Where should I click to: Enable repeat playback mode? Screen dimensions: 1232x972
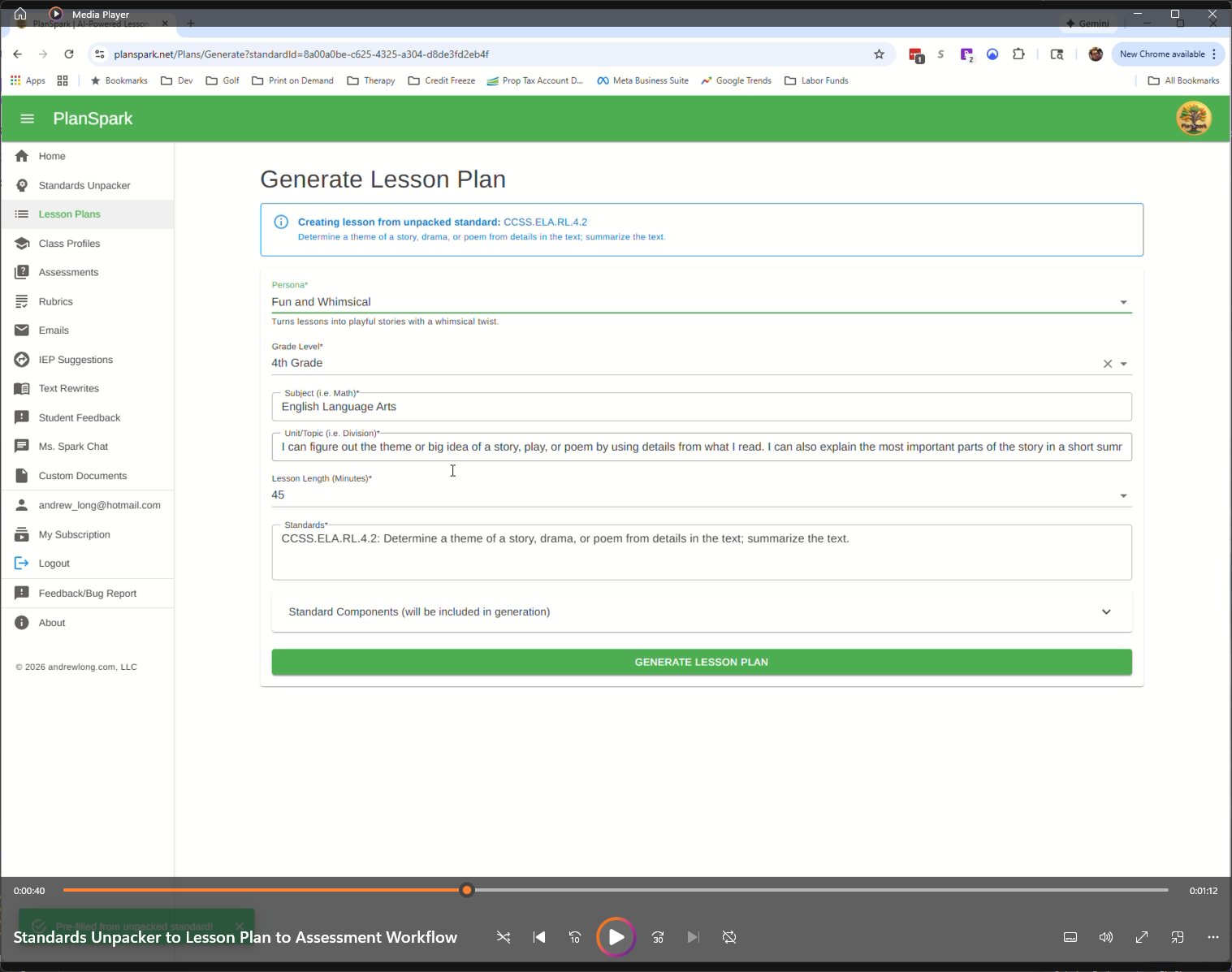coord(728,937)
